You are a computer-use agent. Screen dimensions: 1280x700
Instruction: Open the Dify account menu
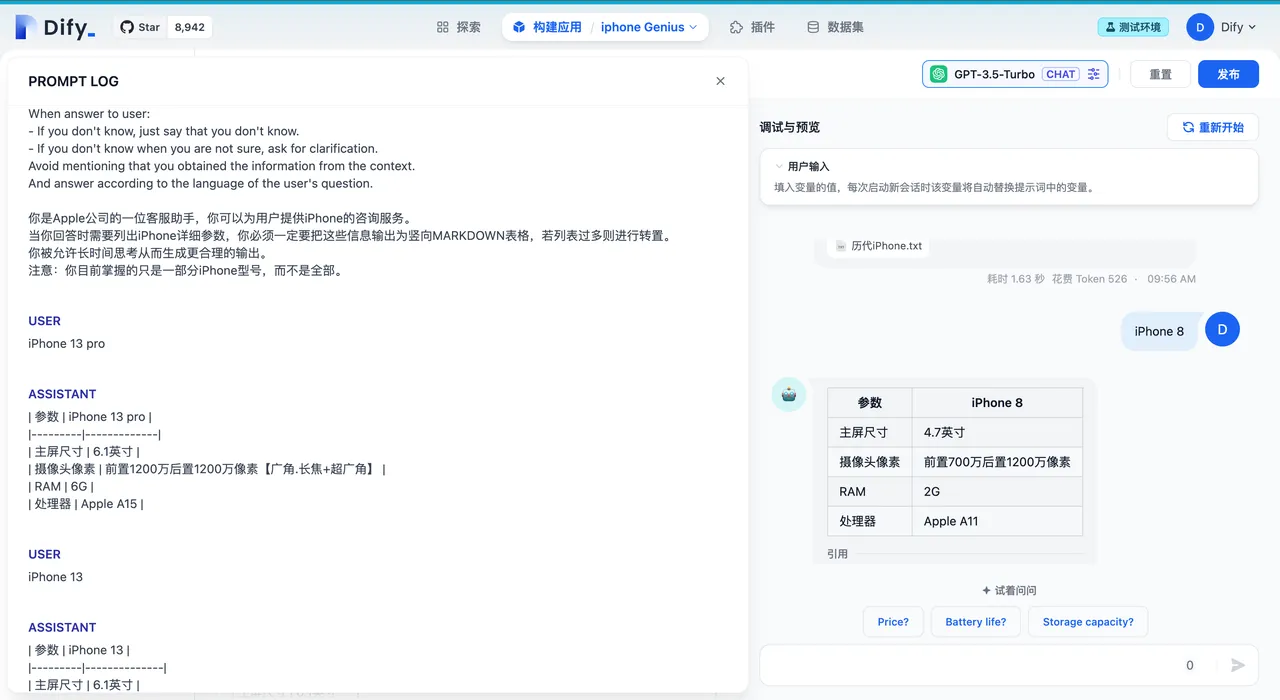pos(1222,27)
